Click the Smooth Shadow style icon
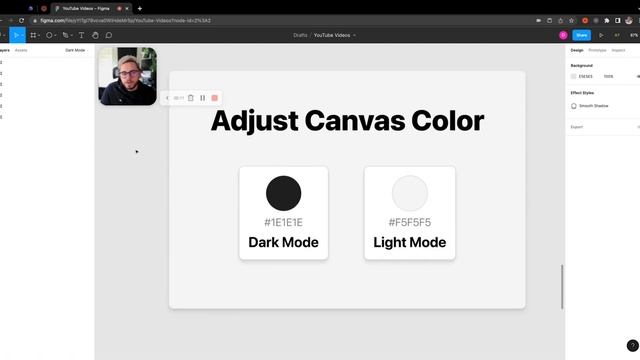This screenshot has height=360, width=640. (574, 106)
